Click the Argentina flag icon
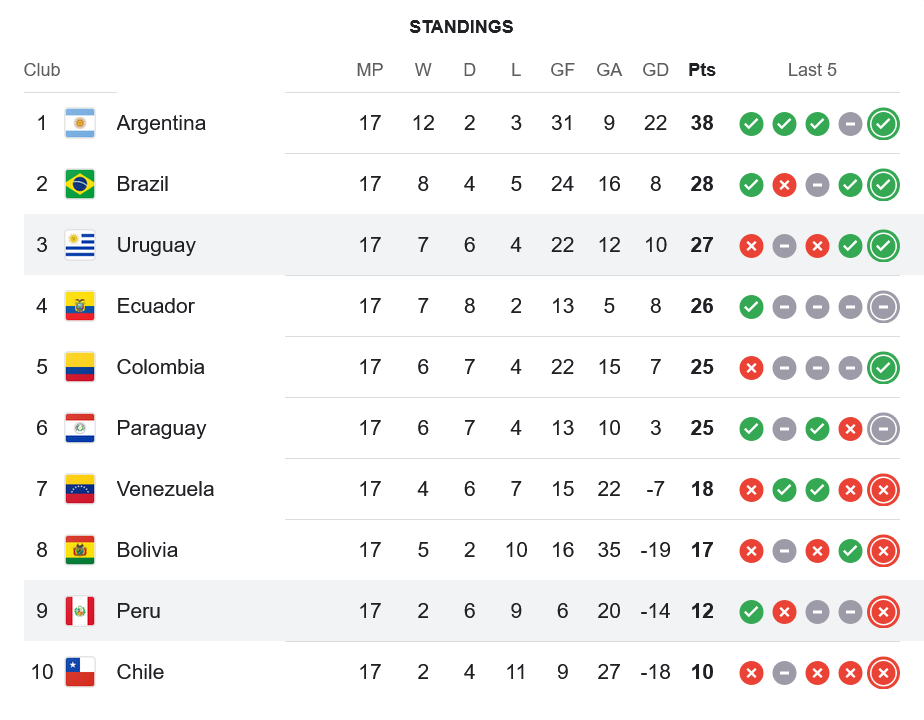924x720 pixels. 80,123
